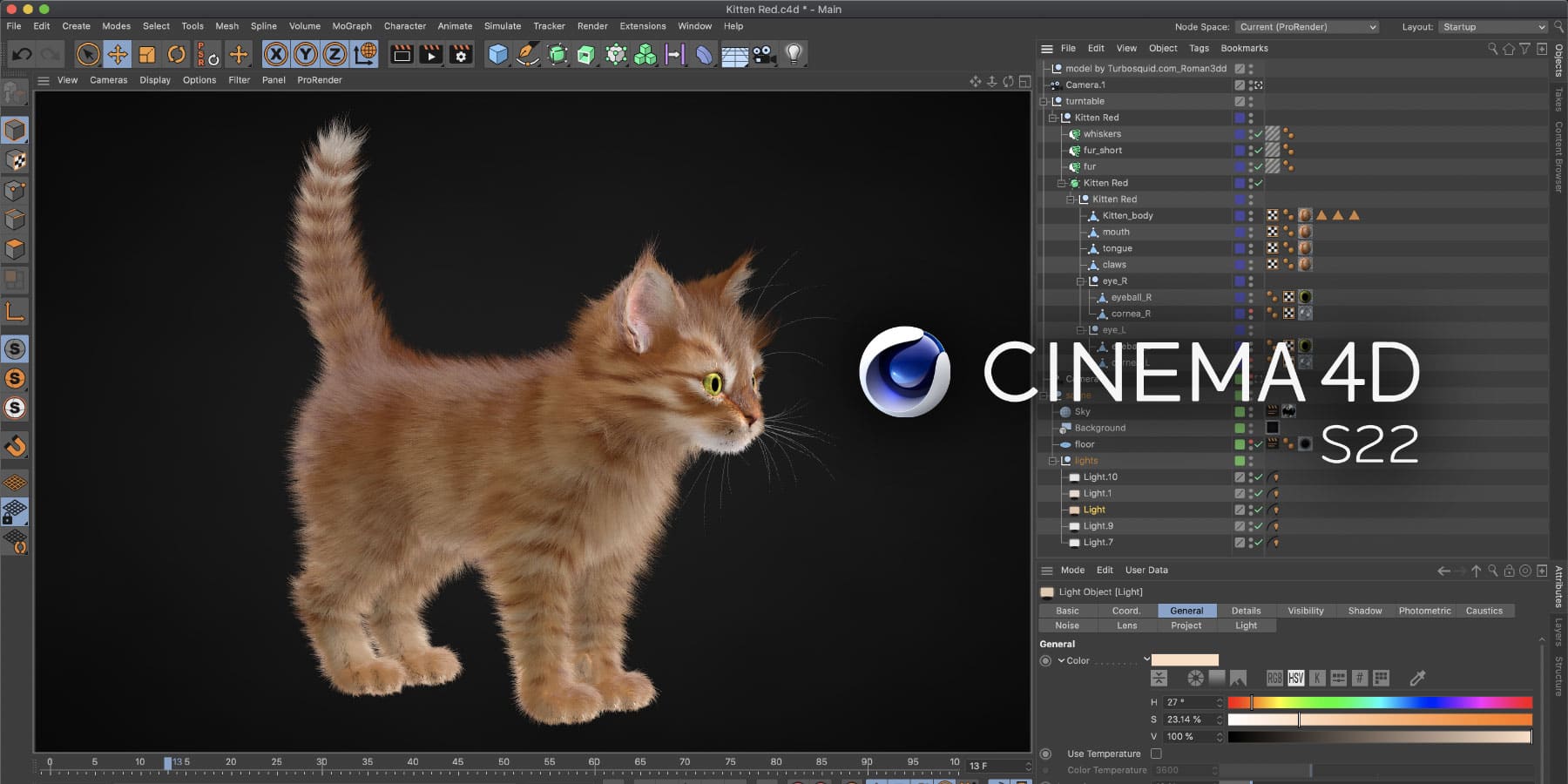Open the Attribute Manager hamburger menu
This screenshot has width=1568, height=784.
point(1047,571)
